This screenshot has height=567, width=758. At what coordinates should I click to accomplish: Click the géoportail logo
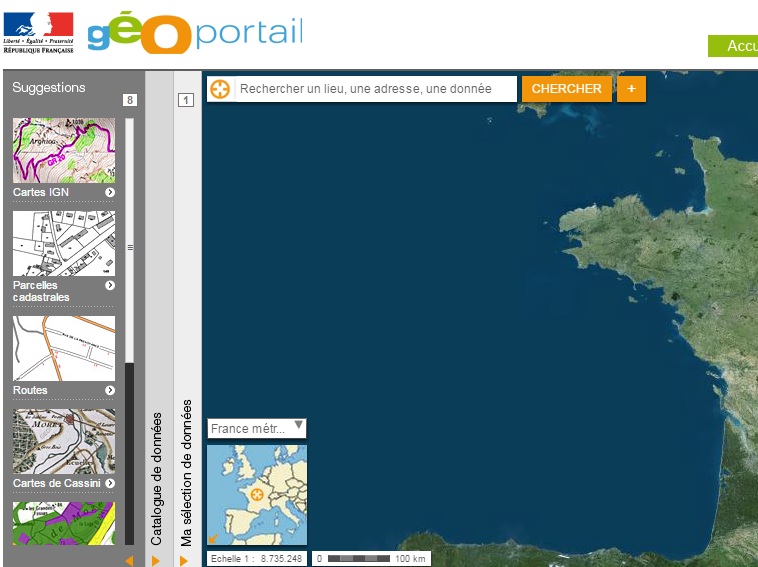coord(195,33)
